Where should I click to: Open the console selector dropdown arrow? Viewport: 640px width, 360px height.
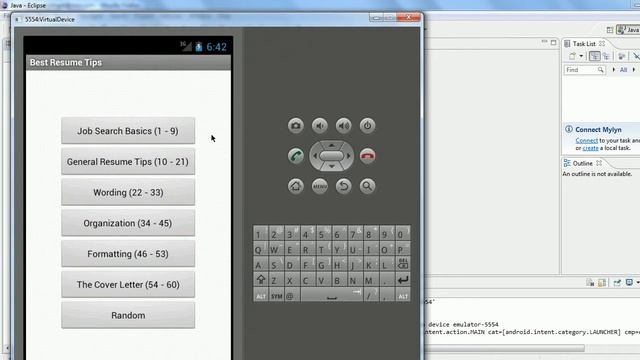(x=637, y=282)
